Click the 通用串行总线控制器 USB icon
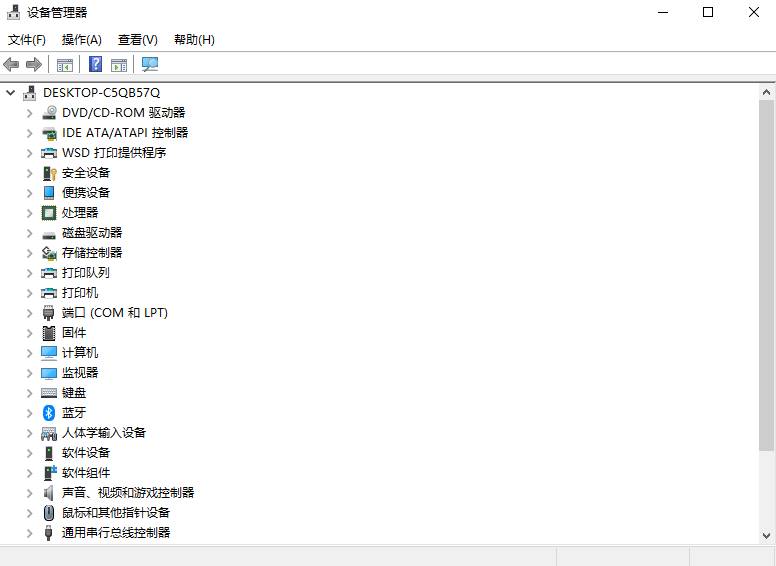 pos(48,533)
